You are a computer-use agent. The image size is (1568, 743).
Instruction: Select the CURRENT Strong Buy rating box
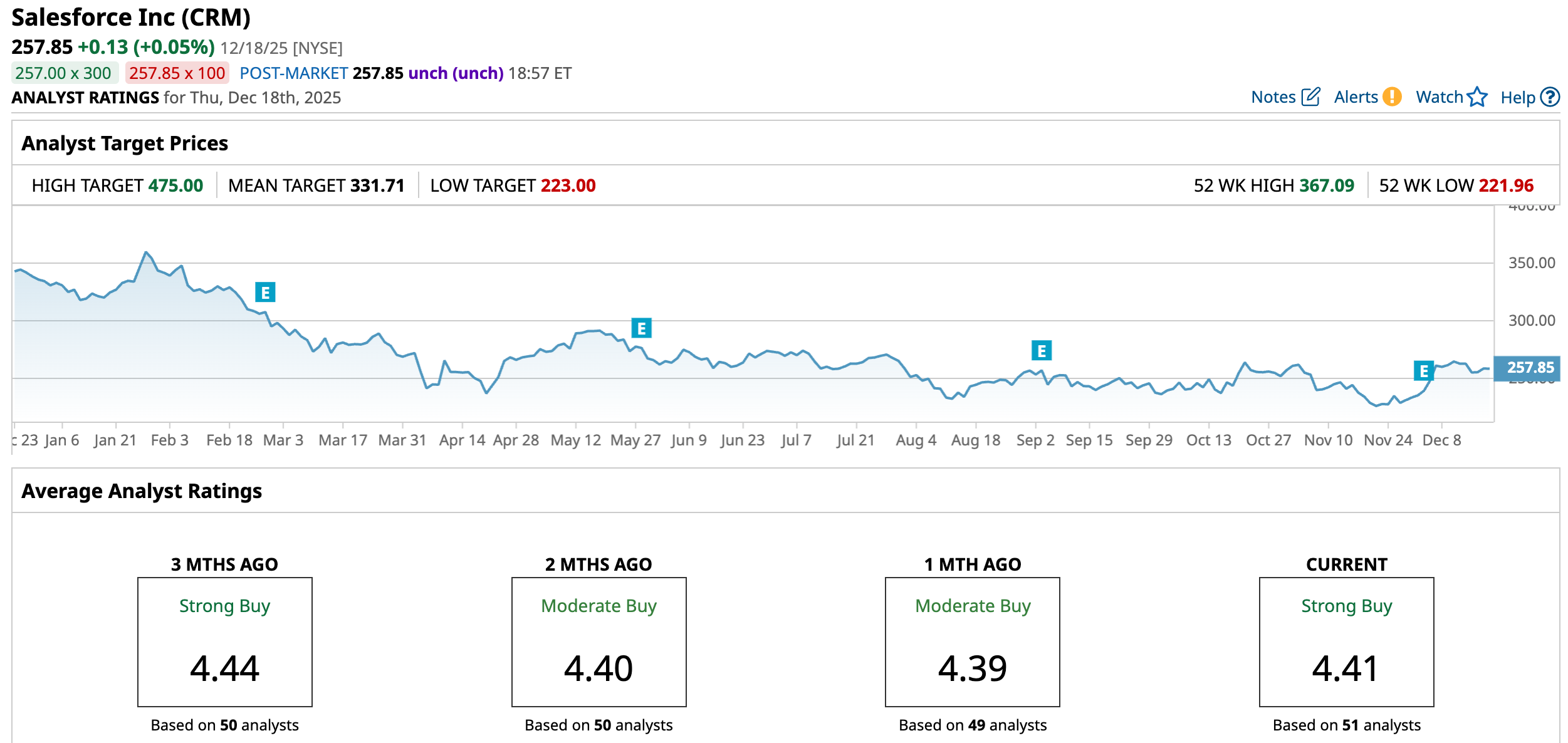click(x=1346, y=642)
